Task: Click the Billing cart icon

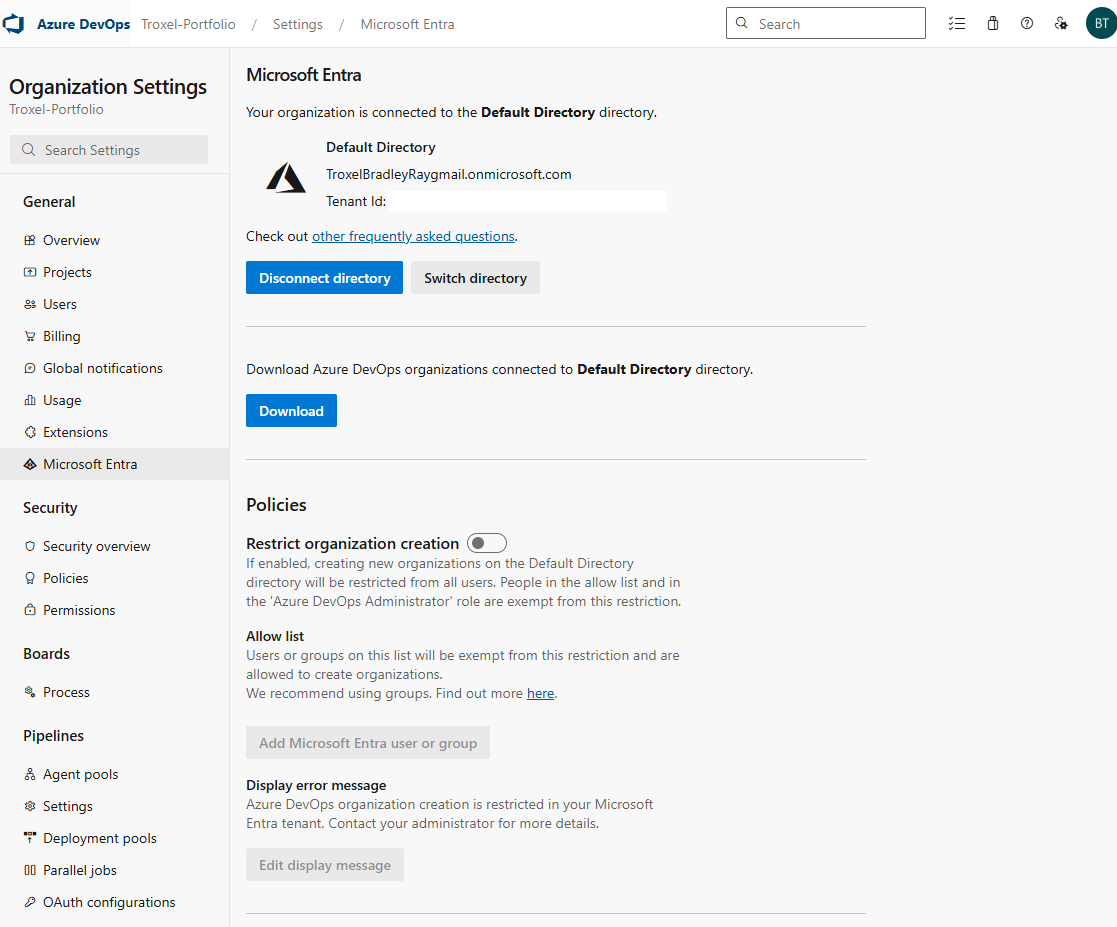Action: click(x=30, y=336)
